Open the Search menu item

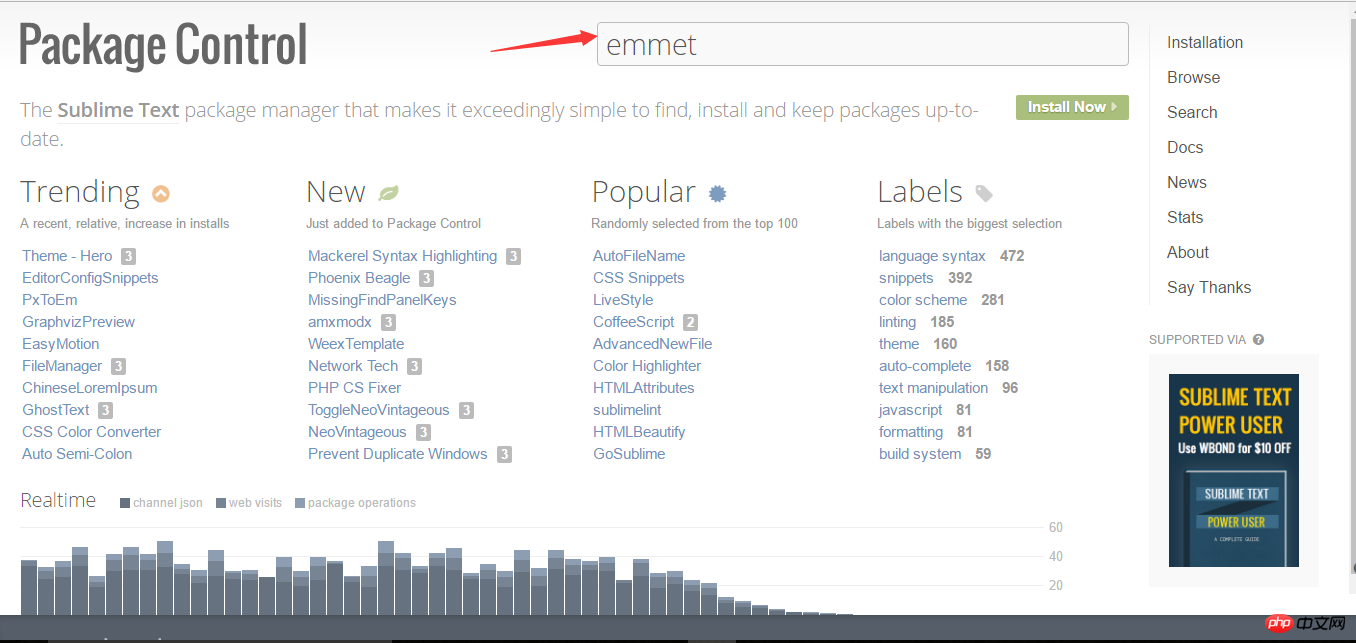1192,112
